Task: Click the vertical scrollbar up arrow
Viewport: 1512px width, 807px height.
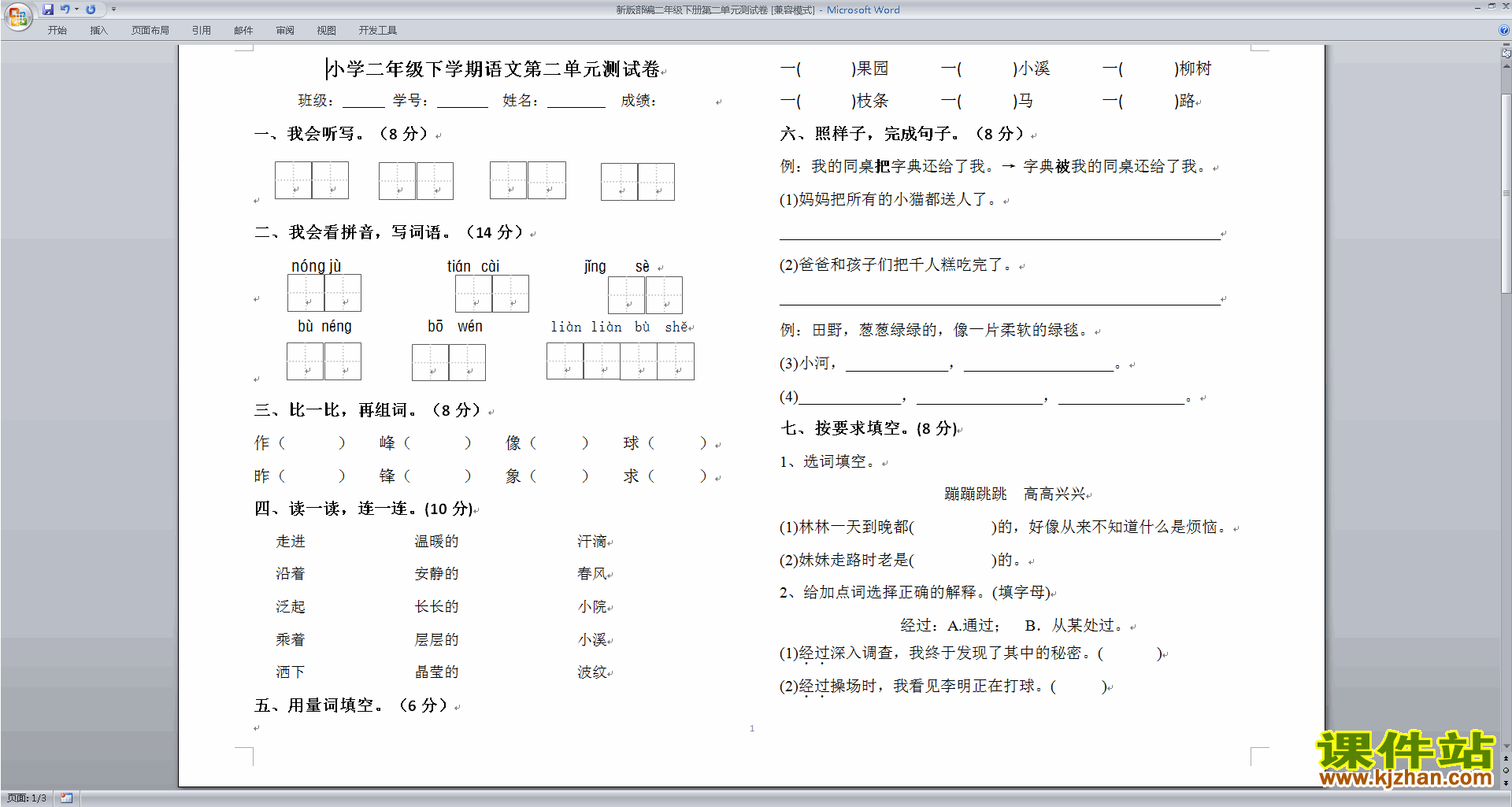Action: (1506, 67)
